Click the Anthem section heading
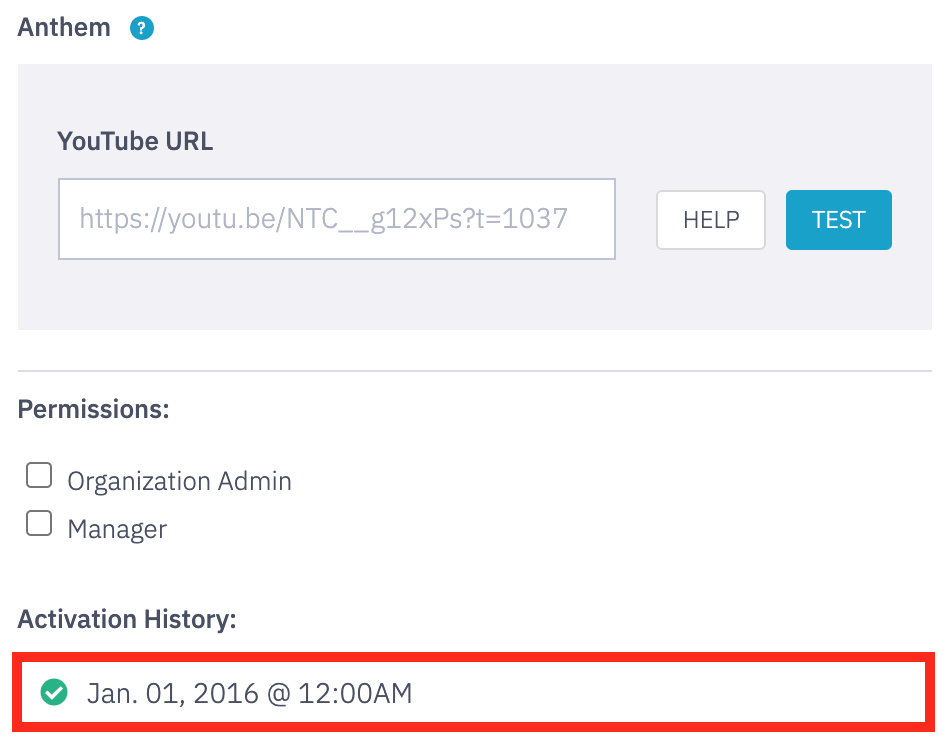The image size is (952, 750). (x=64, y=27)
